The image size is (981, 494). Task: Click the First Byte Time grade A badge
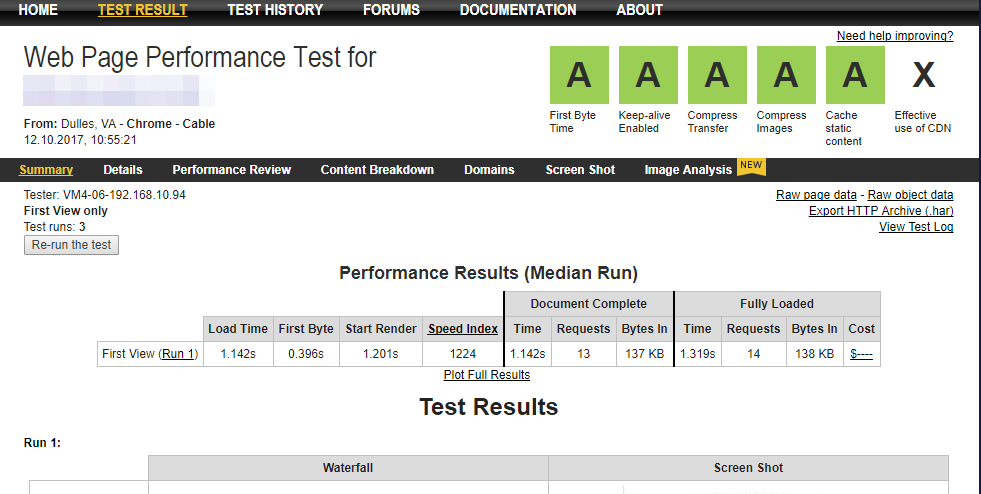[x=579, y=75]
